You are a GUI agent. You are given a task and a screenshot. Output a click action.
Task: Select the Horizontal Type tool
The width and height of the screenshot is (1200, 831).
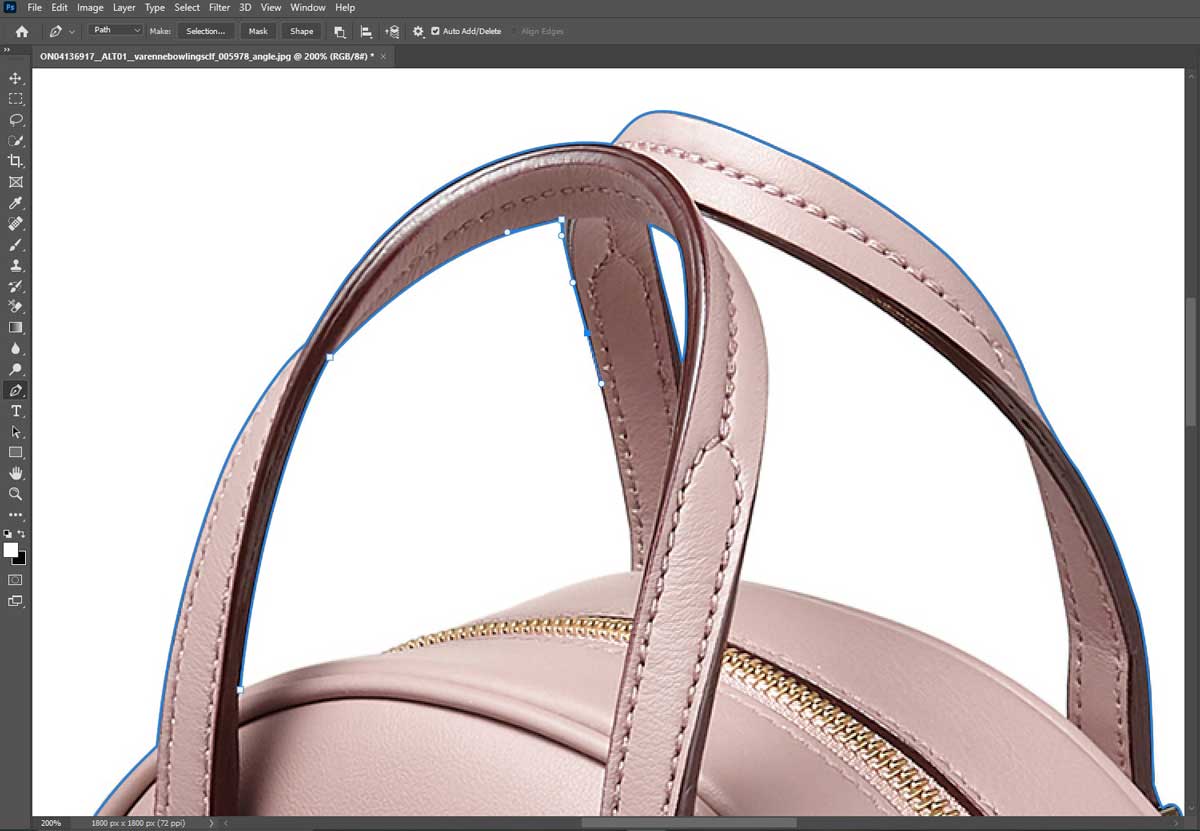[15, 411]
